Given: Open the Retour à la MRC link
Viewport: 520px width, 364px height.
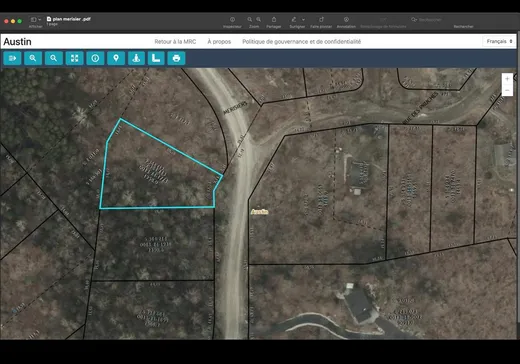Looking at the screenshot, I should (175, 42).
